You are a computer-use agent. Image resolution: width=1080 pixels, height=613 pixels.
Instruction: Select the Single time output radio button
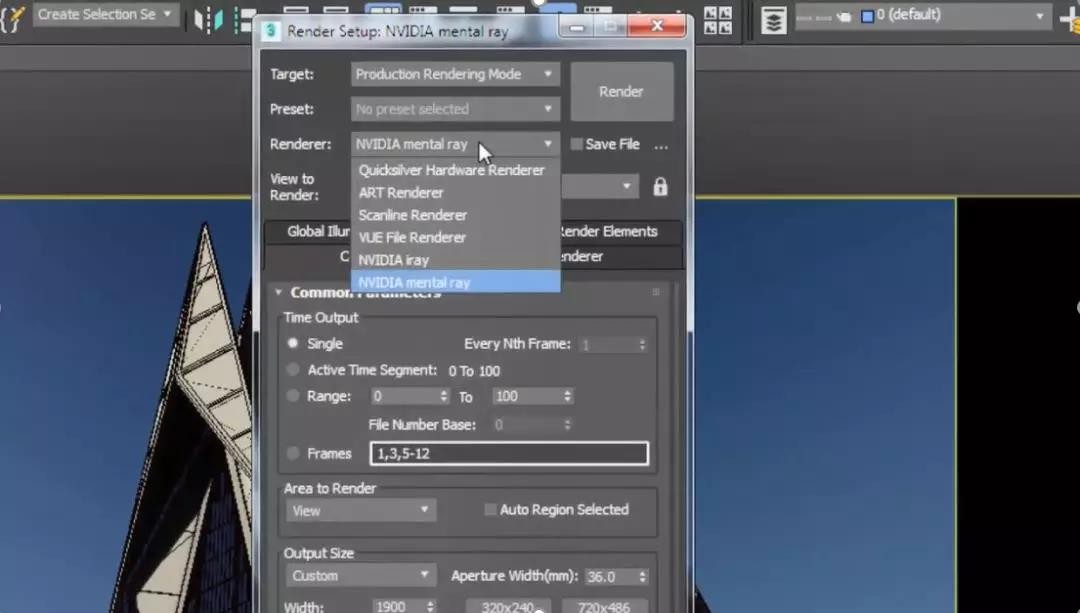[x=293, y=343]
